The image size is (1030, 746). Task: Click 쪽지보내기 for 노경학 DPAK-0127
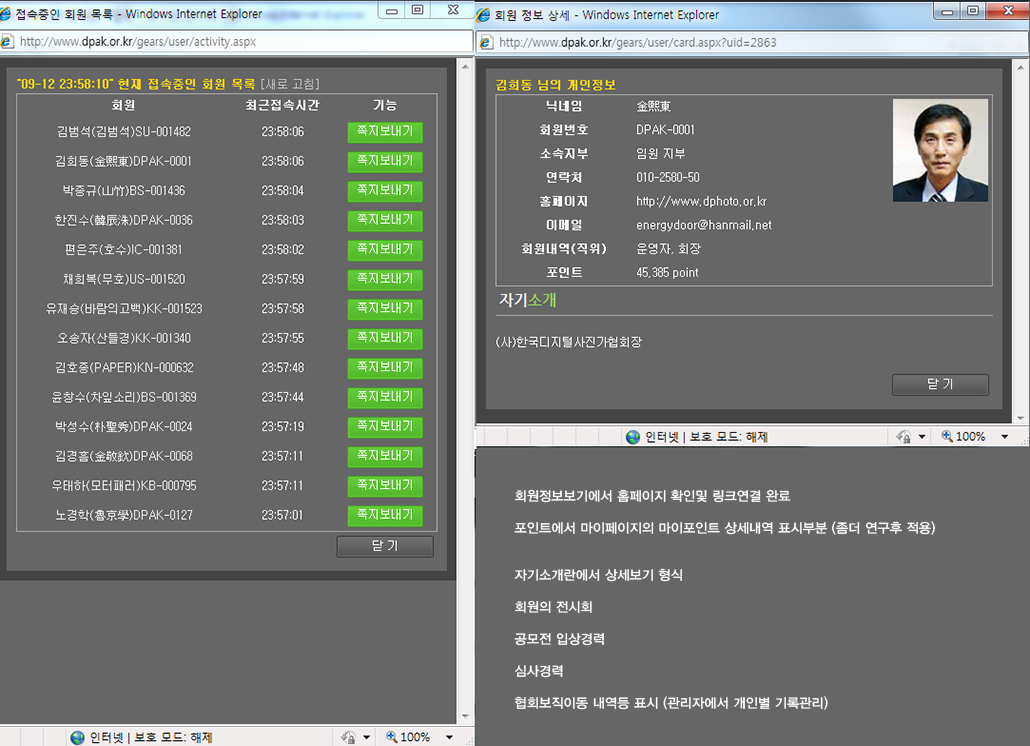385,516
